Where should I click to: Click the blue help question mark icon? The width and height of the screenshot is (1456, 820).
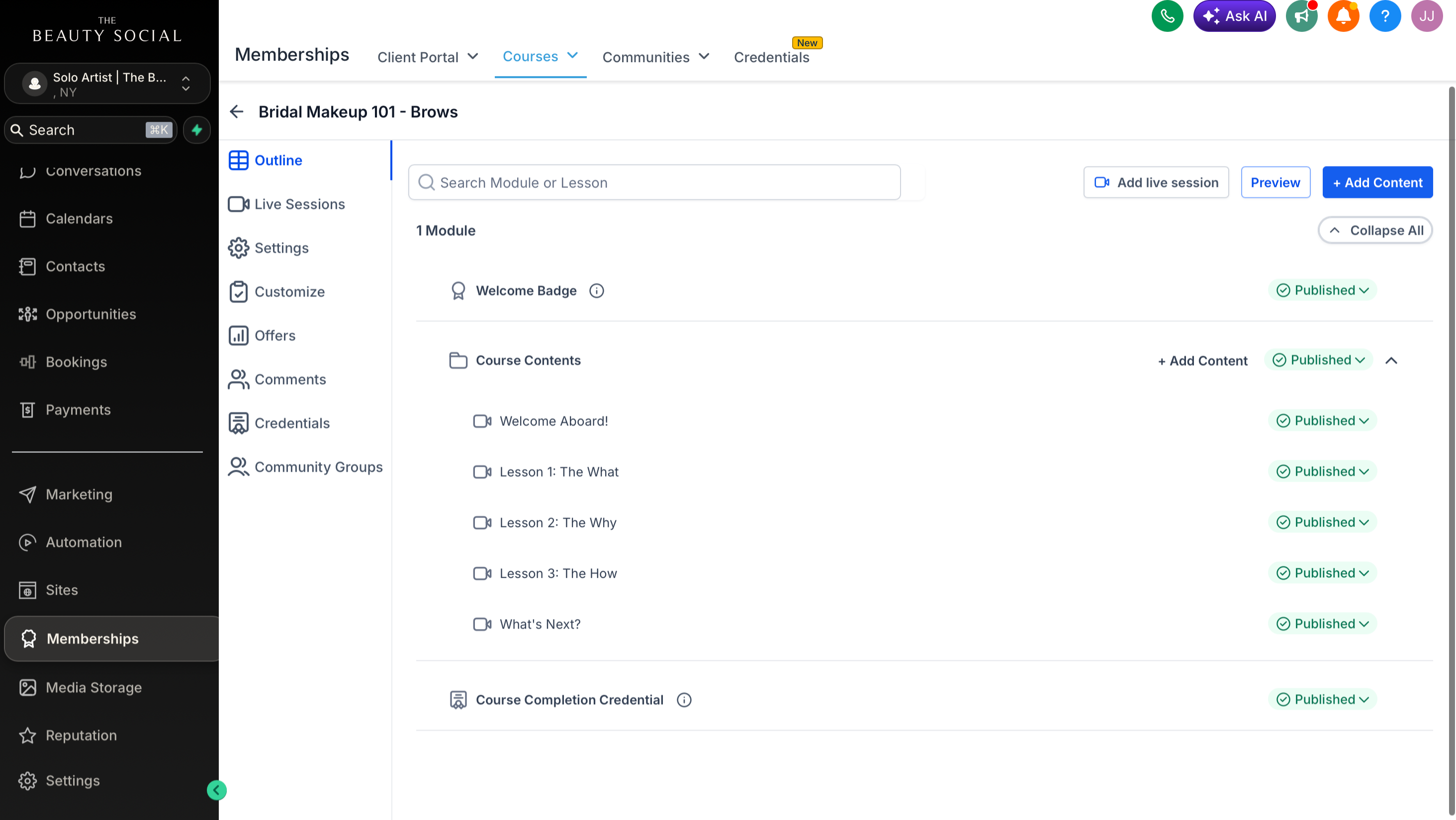click(1385, 16)
